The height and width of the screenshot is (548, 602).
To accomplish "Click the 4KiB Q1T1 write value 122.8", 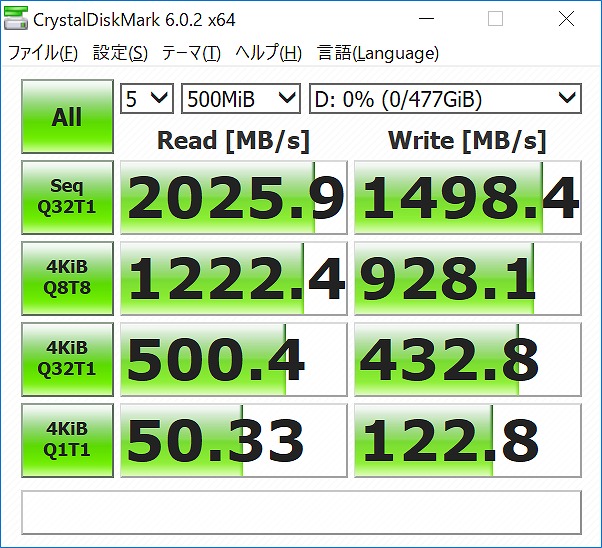I will (x=468, y=440).
